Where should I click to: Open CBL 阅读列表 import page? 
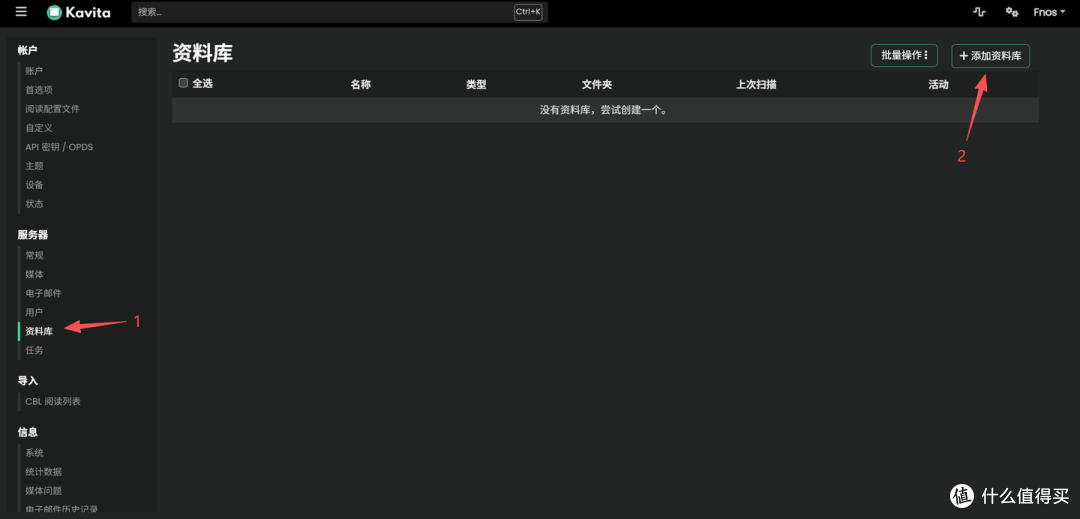click(53, 401)
